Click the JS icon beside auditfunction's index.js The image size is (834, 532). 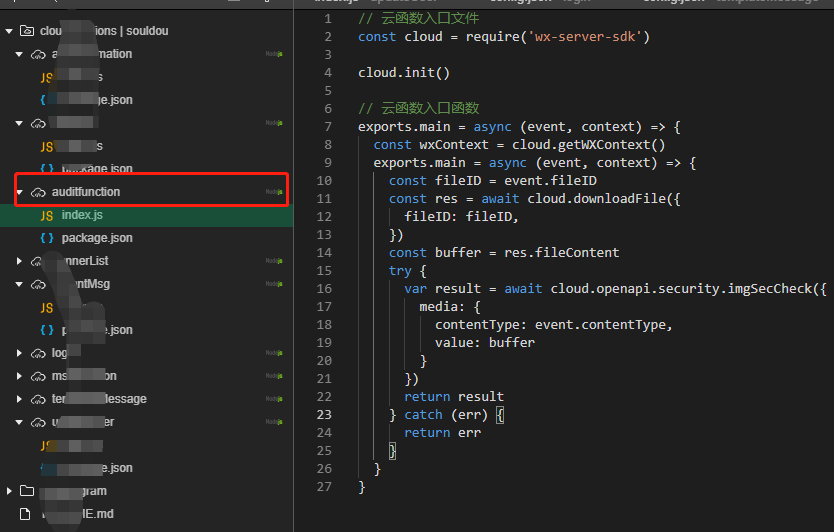(47, 215)
